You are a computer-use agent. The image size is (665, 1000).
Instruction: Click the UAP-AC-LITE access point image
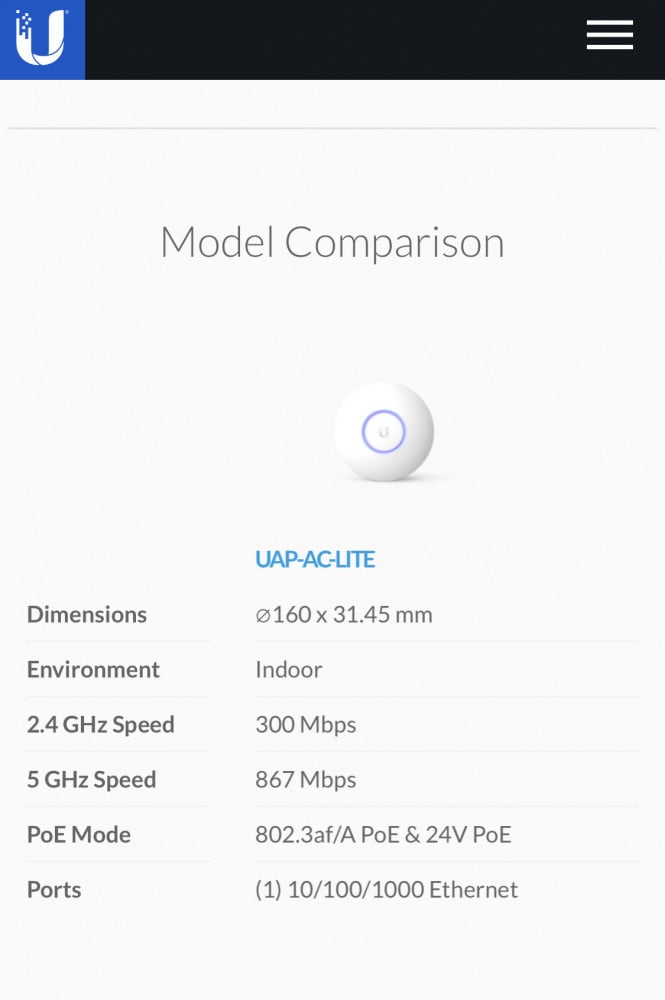(x=383, y=431)
